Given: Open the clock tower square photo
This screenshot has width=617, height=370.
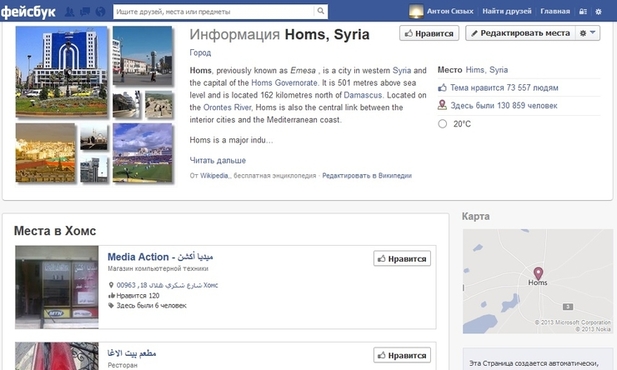Looking at the screenshot, I should click(x=142, y=56).
